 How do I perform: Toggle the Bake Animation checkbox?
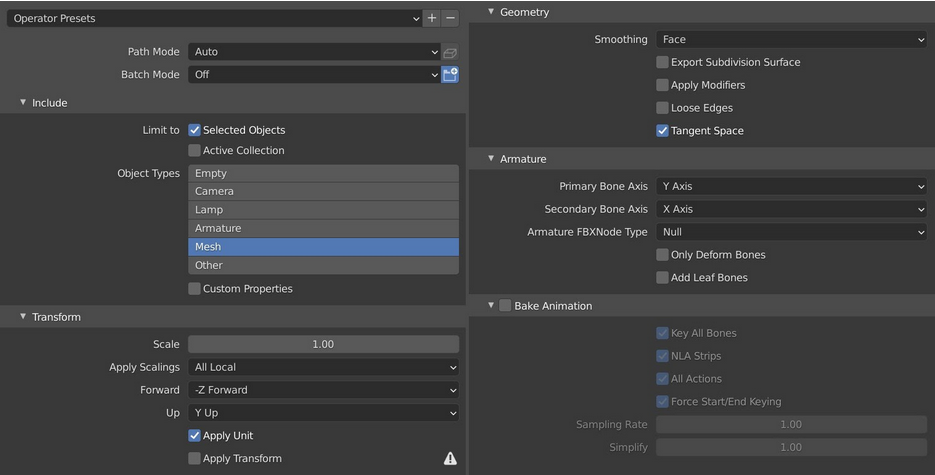click(x=505, y=306)
